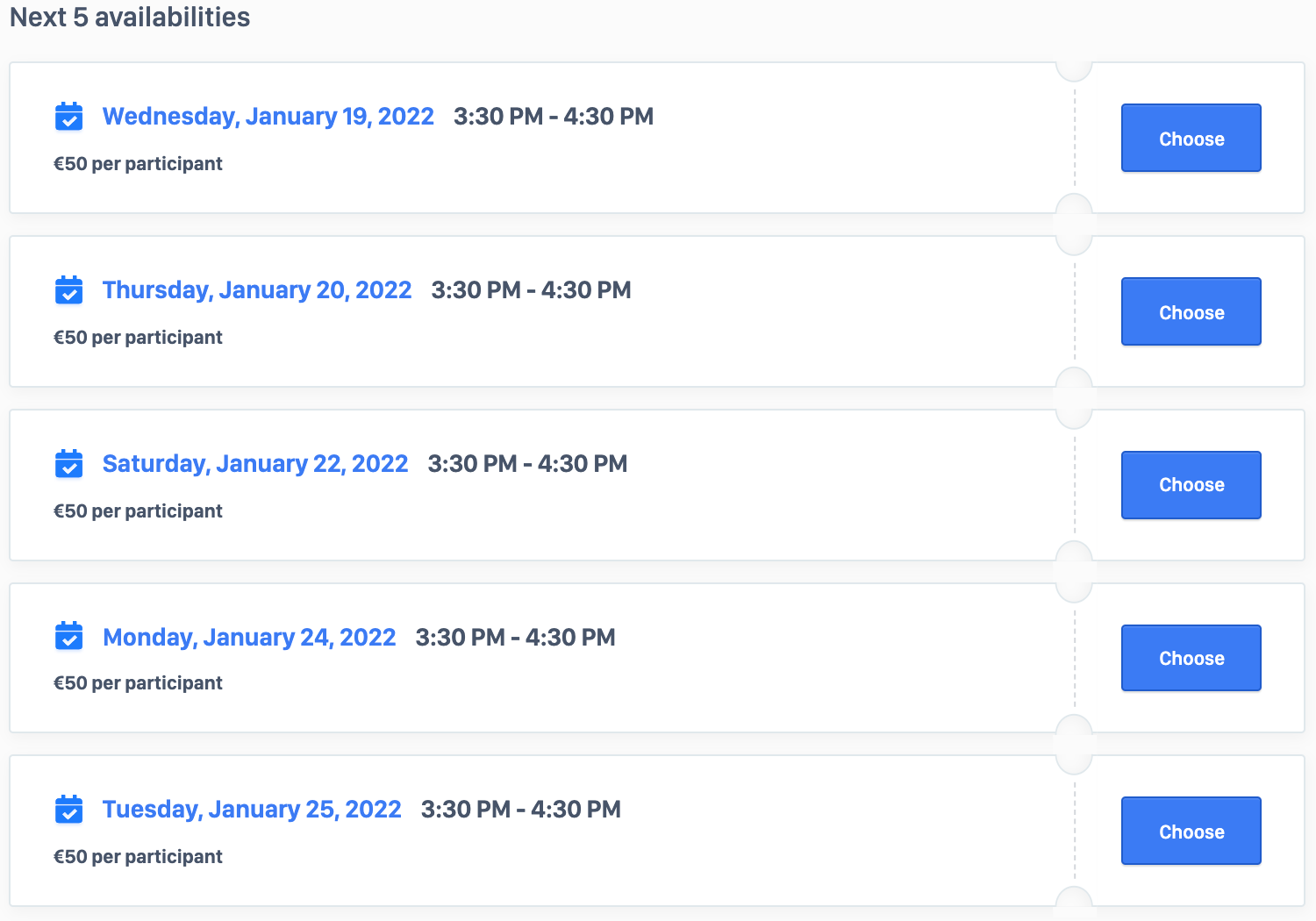Click calendar icon beside Monday, January 24
This screenshot has width=1316, height=921.
(68, 636)
